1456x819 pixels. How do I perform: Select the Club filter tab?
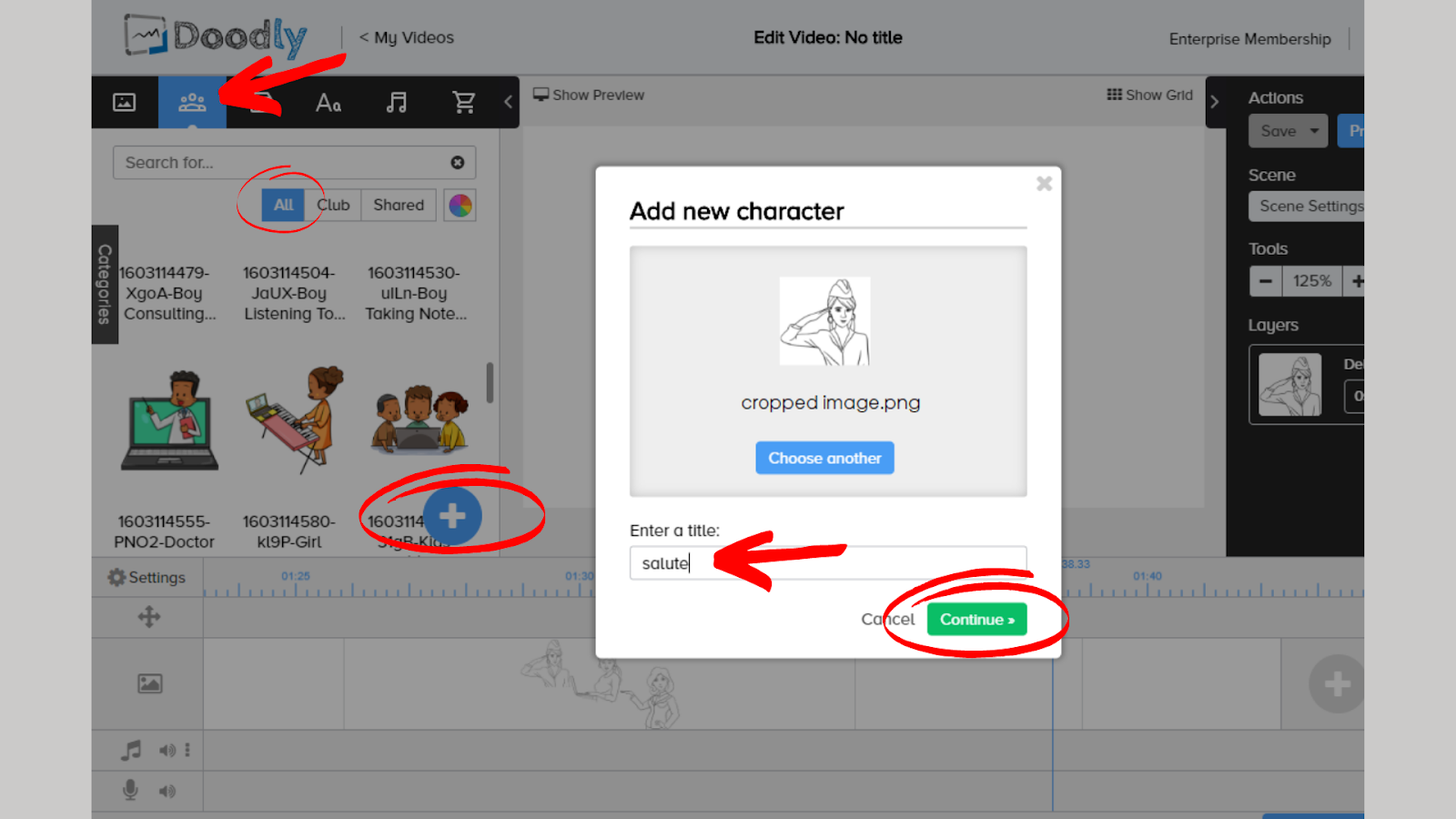[x=333, y=205]
